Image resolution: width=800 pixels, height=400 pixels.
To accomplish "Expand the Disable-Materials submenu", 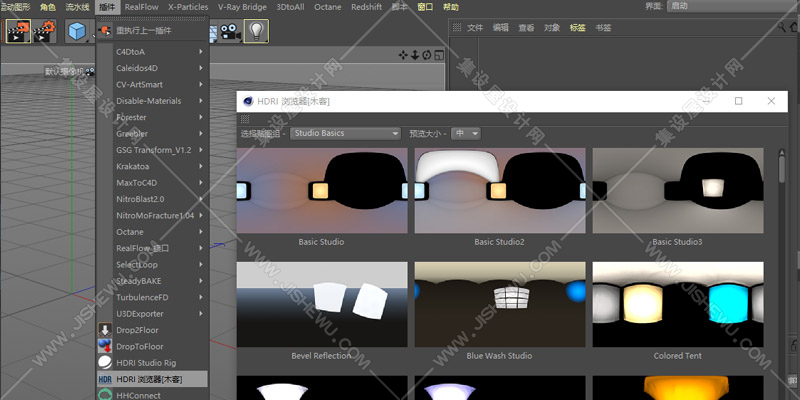I will point(152,101).
